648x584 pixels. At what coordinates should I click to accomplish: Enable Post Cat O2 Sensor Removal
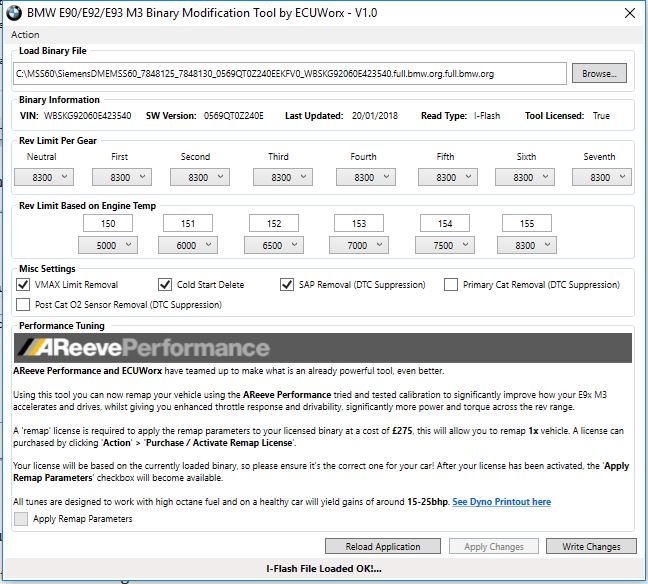23,304
